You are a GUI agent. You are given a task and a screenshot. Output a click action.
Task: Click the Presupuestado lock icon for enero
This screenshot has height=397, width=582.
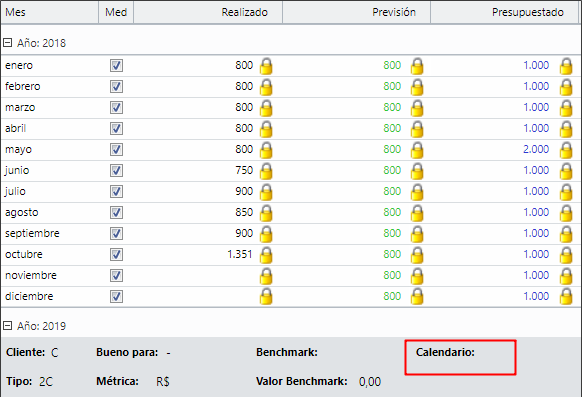(566, 66)
